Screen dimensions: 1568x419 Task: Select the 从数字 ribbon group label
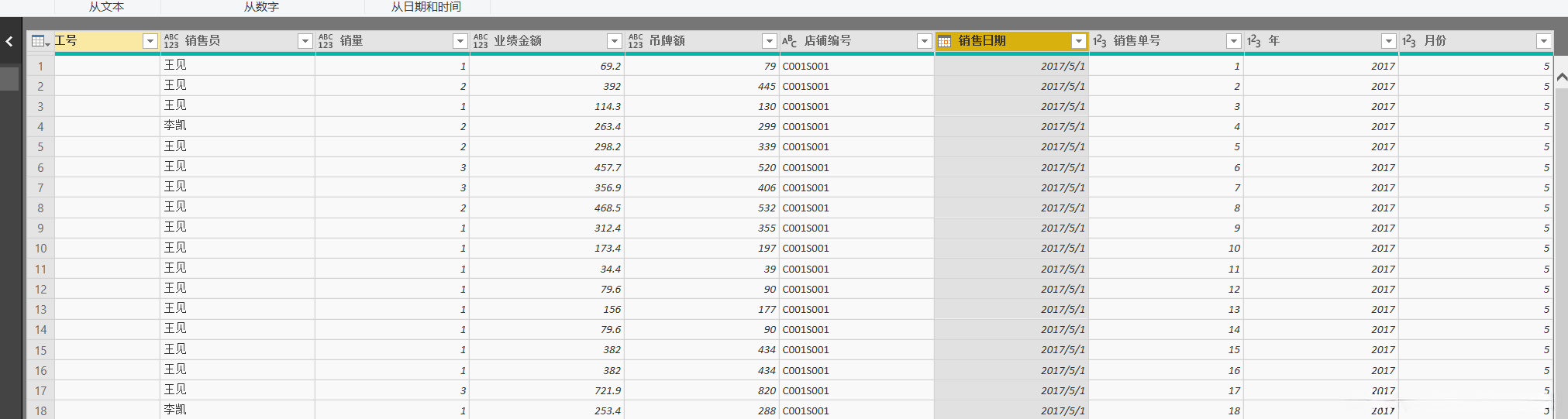pos(262,7)
